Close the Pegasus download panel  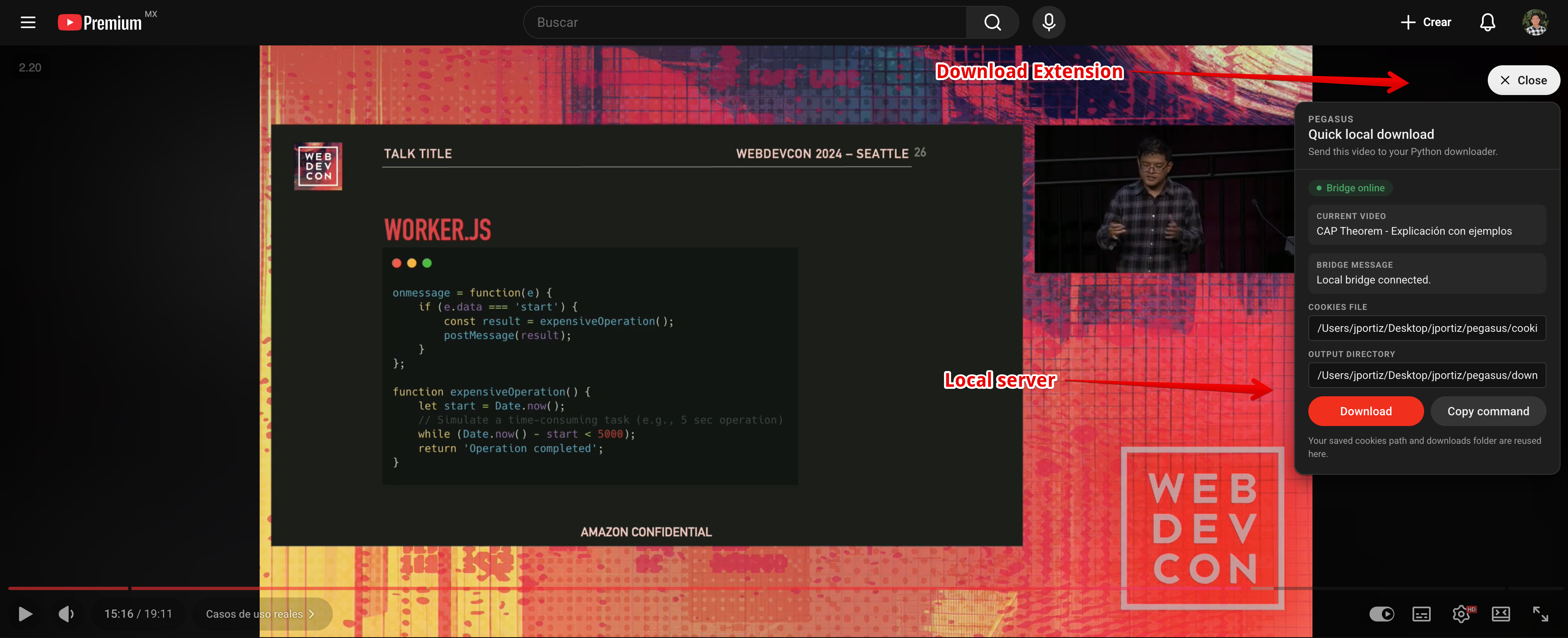click(1523, 80)
